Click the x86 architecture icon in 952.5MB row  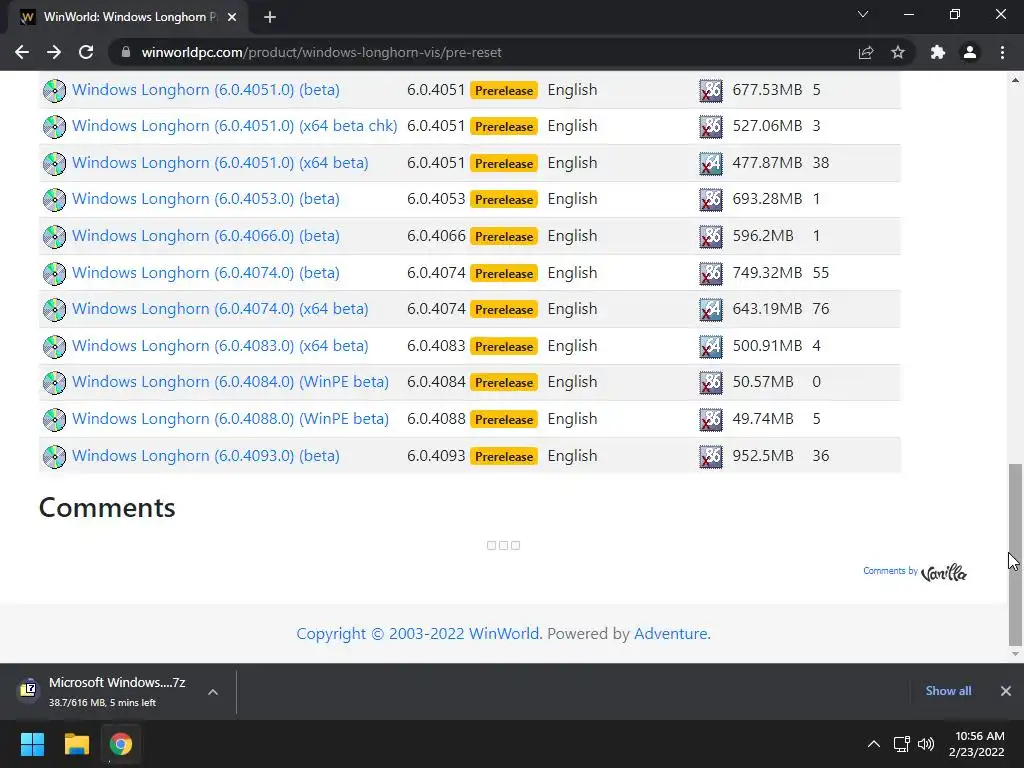click(x=711, y=456)
